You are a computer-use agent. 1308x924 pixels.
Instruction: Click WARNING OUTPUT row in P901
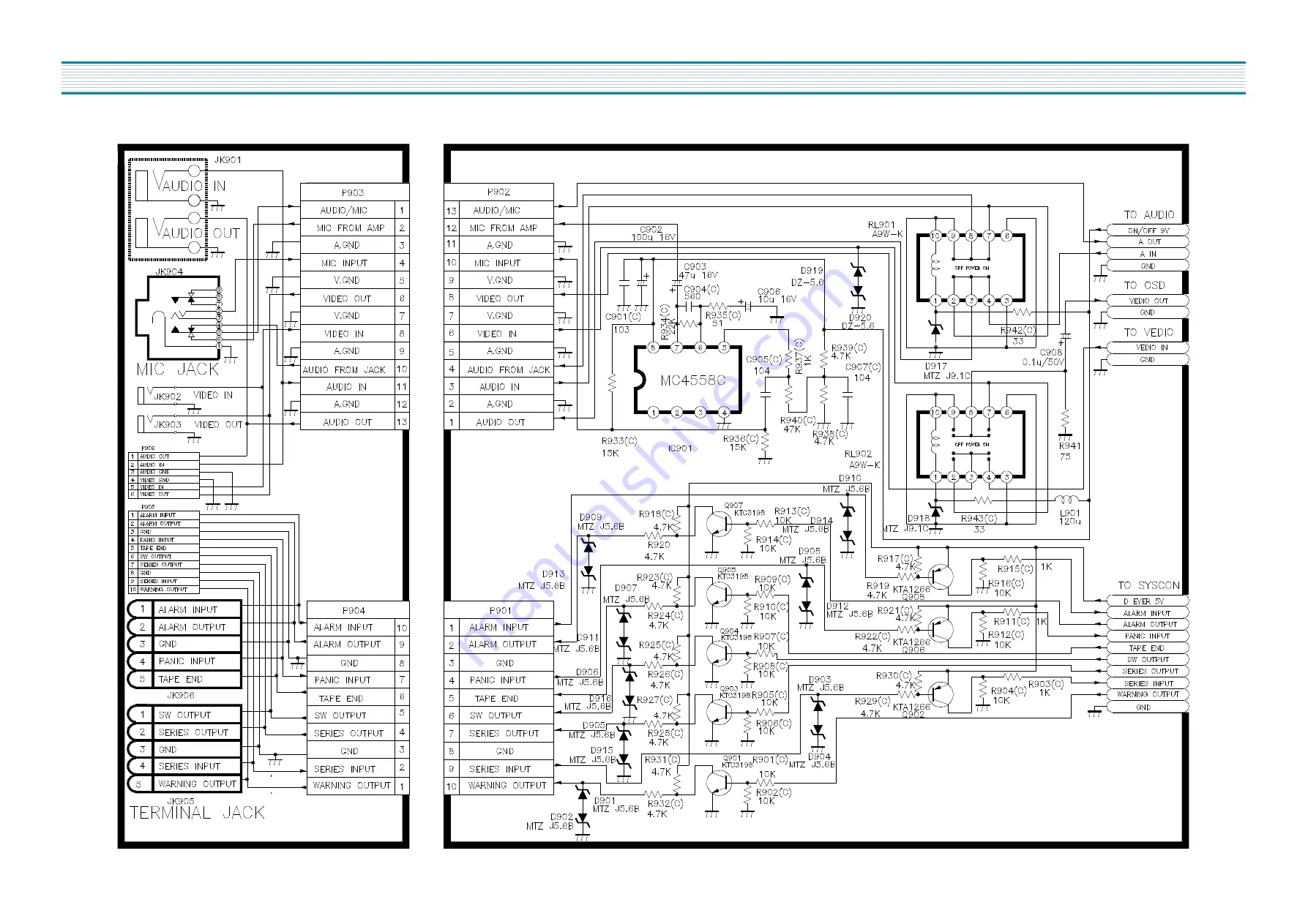[x=499, y=786]
